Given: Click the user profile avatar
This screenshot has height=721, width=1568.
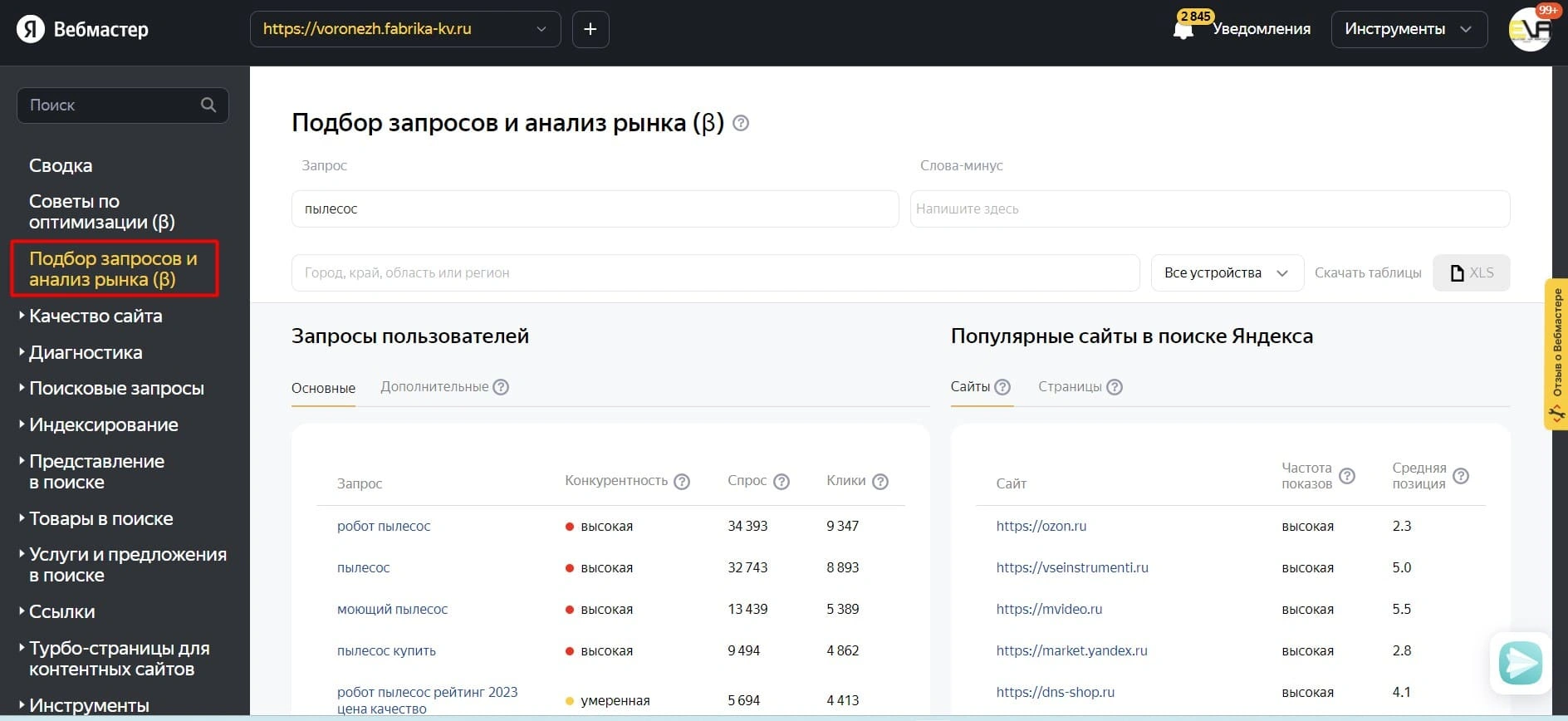Looking at the screenshot, I should (x=1529, y=30).
